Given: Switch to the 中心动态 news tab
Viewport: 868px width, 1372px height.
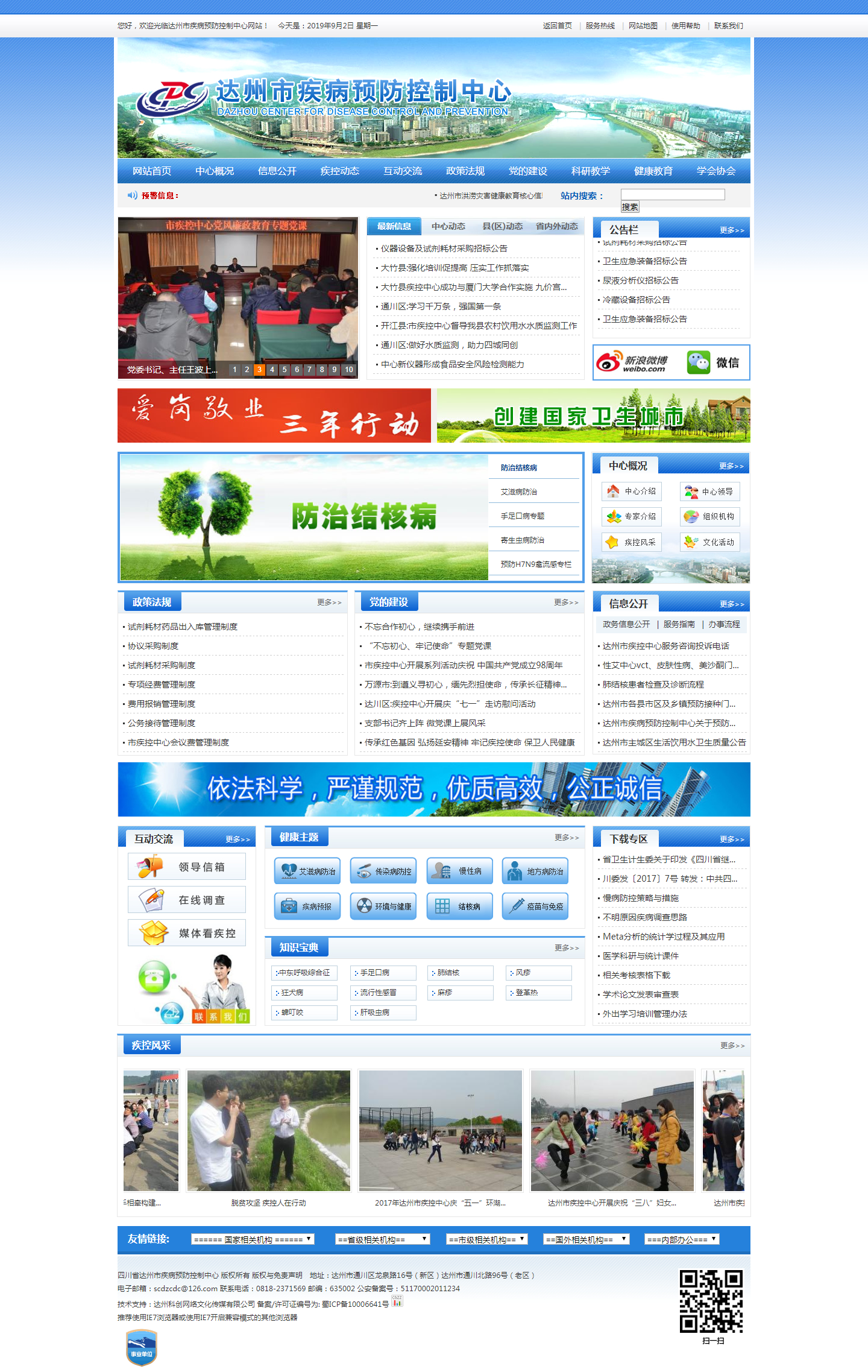Looking at the screenshot, I should [448, 227].
